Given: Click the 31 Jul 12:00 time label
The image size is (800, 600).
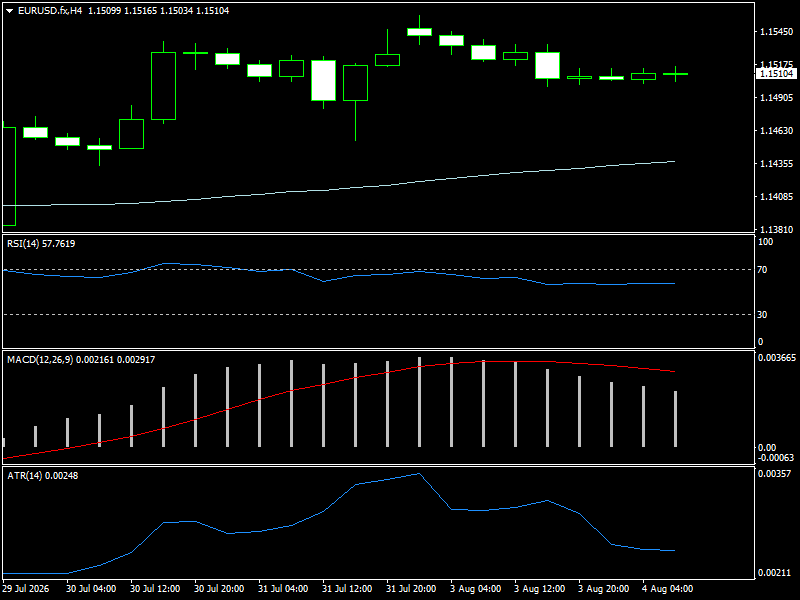Looking at the screenshot, I should click(347, 589).
